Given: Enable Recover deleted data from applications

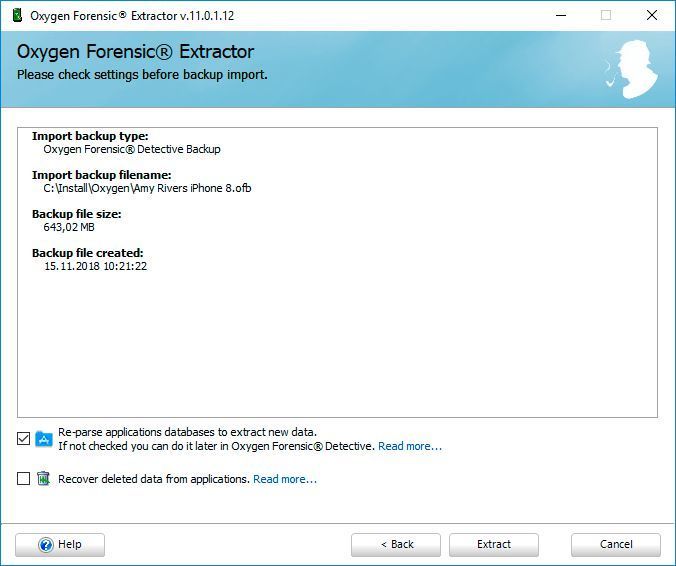Looking at the screenshot, I should pos(23,478).
